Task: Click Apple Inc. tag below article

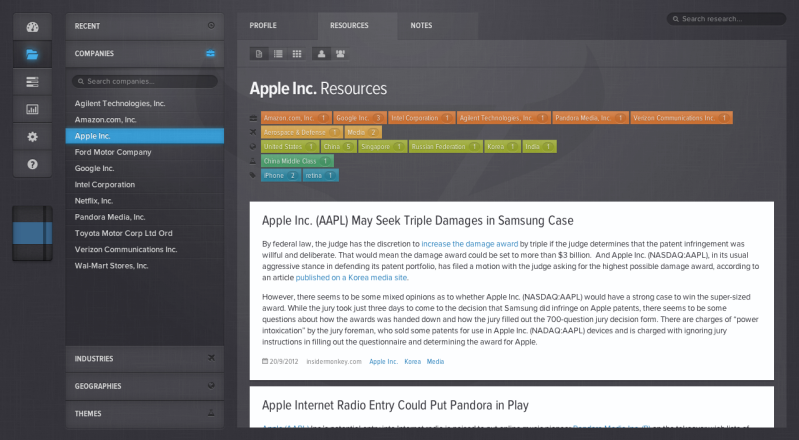Action: 383,361
